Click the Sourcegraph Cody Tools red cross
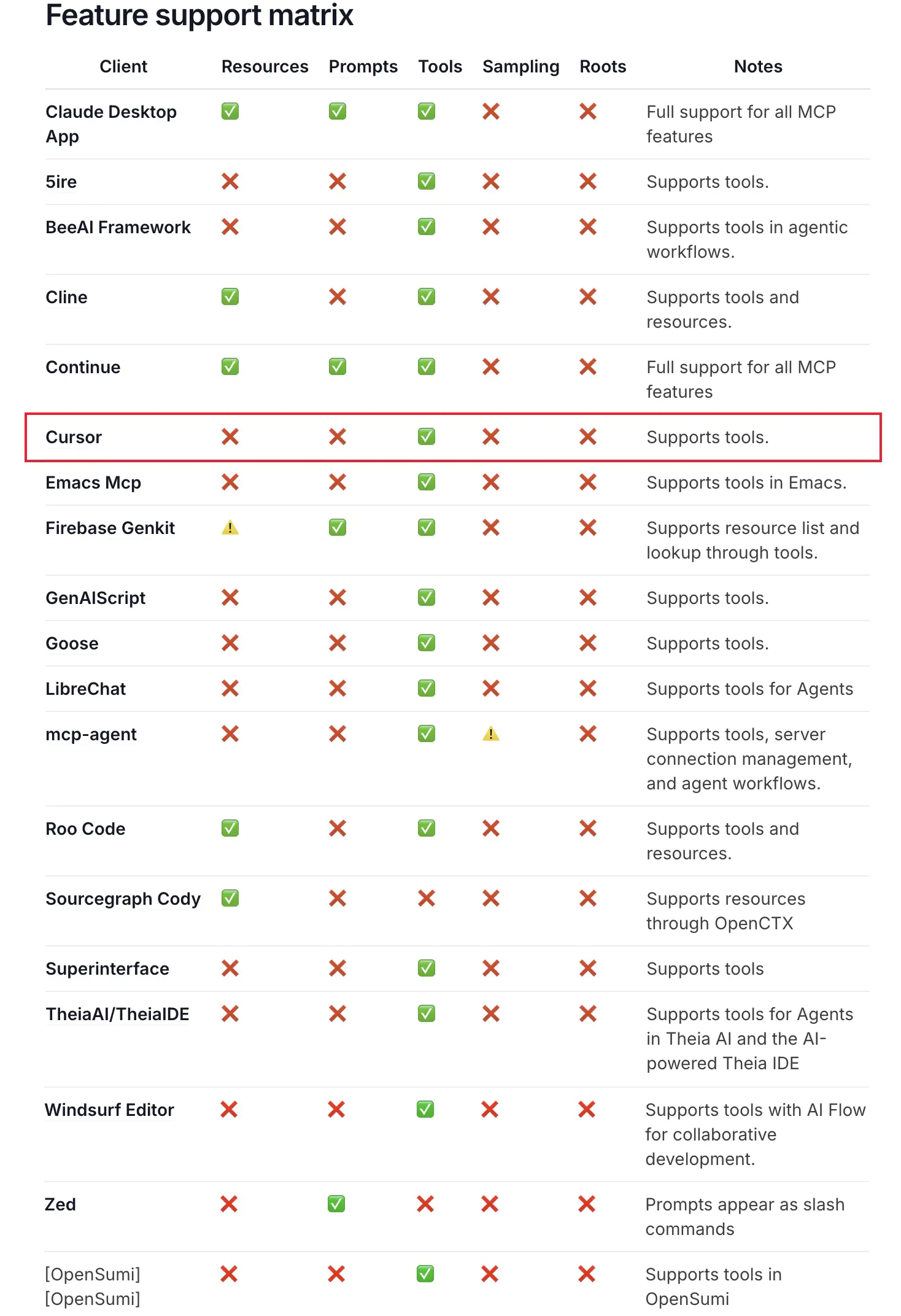 point(427,899)
